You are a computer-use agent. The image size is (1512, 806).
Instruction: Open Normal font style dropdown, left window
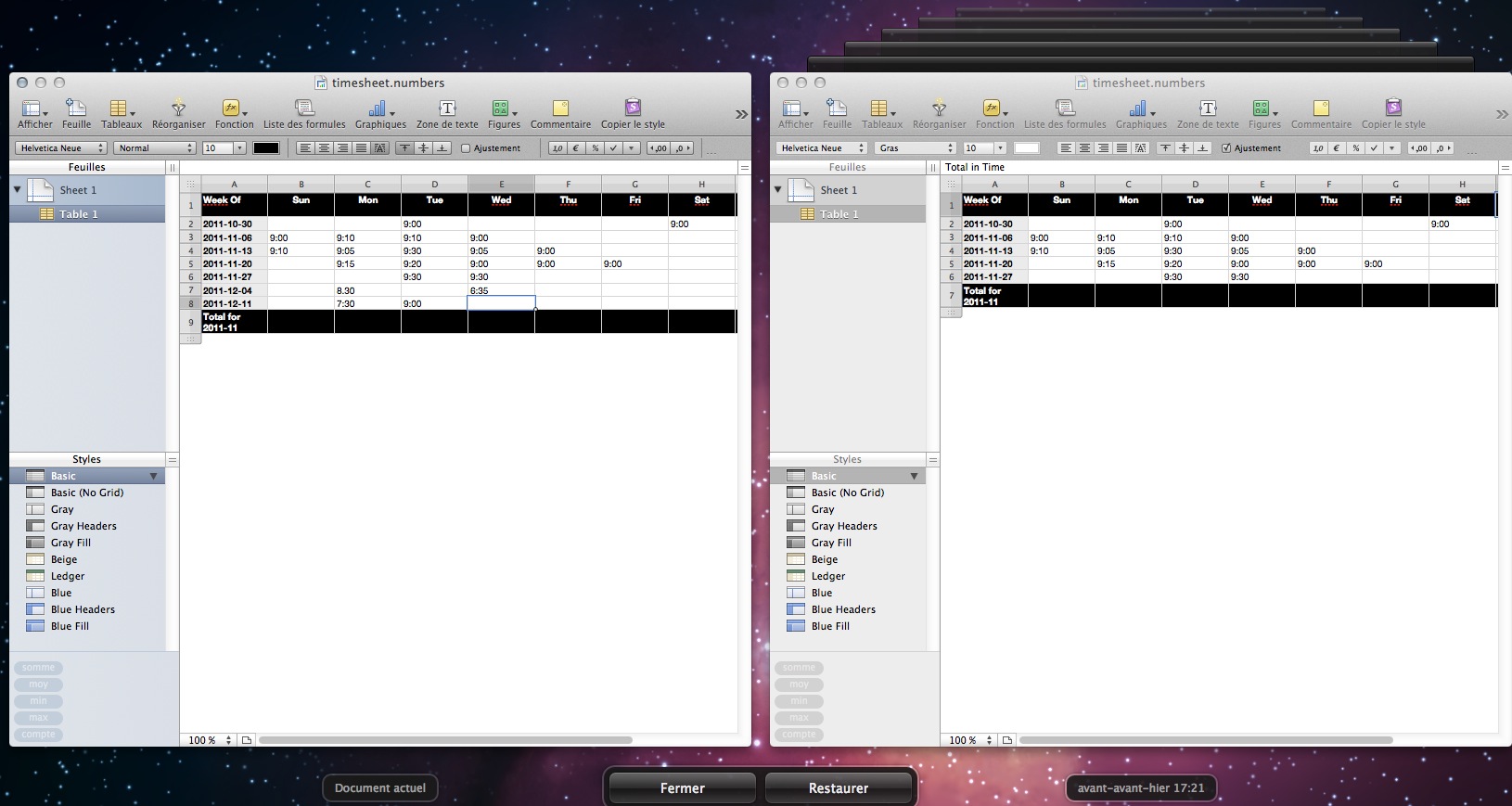155,148
